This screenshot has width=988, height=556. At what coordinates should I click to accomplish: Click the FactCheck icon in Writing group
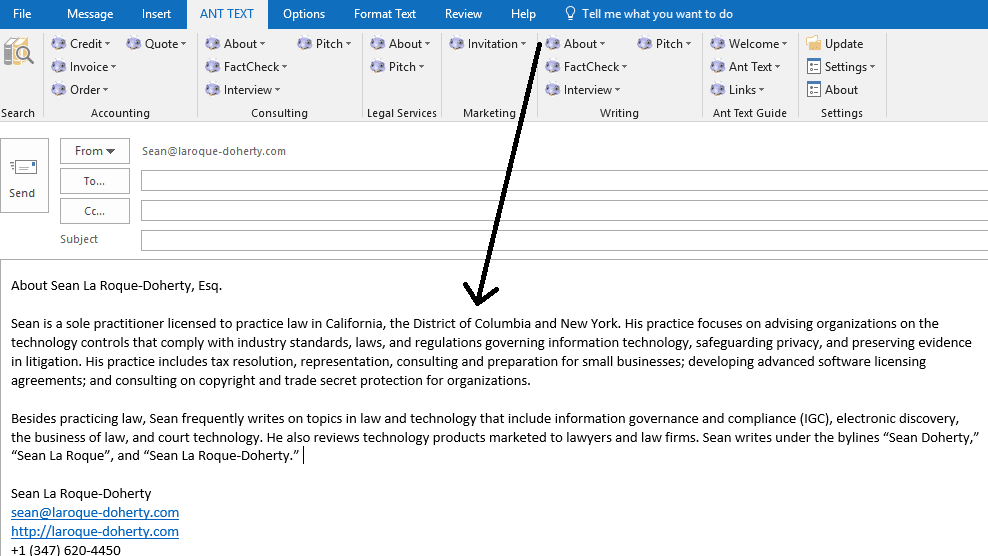[x=553, y=66]
